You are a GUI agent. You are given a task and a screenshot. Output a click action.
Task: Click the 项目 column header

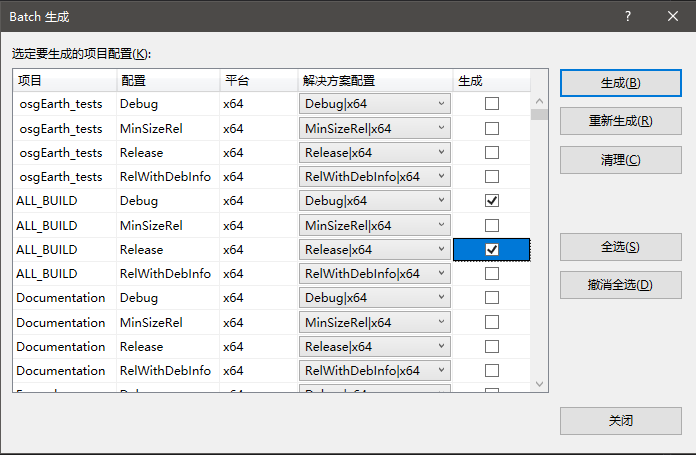point(64,80)
